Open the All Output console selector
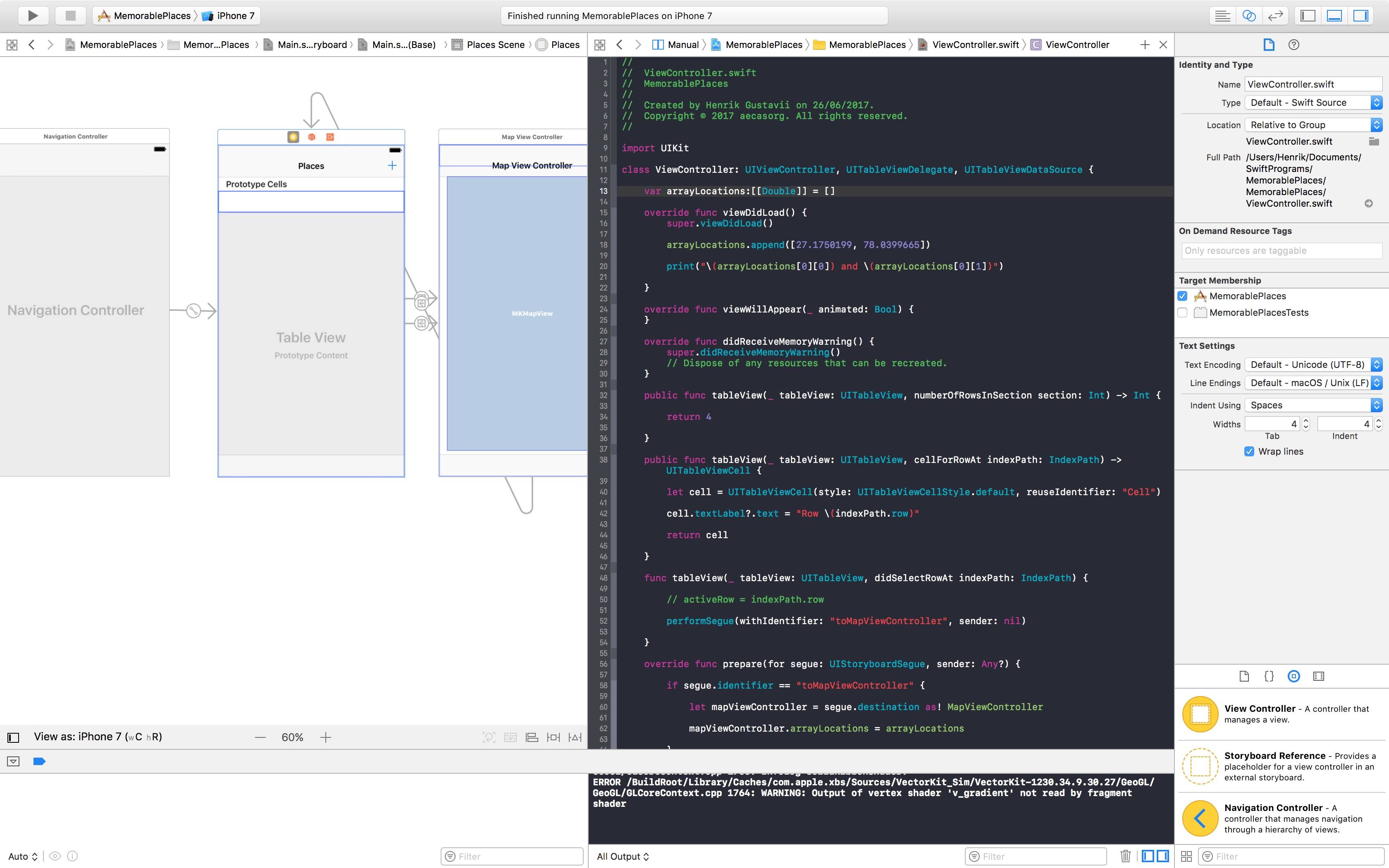 pyautogui.click(x=623, y=856)
